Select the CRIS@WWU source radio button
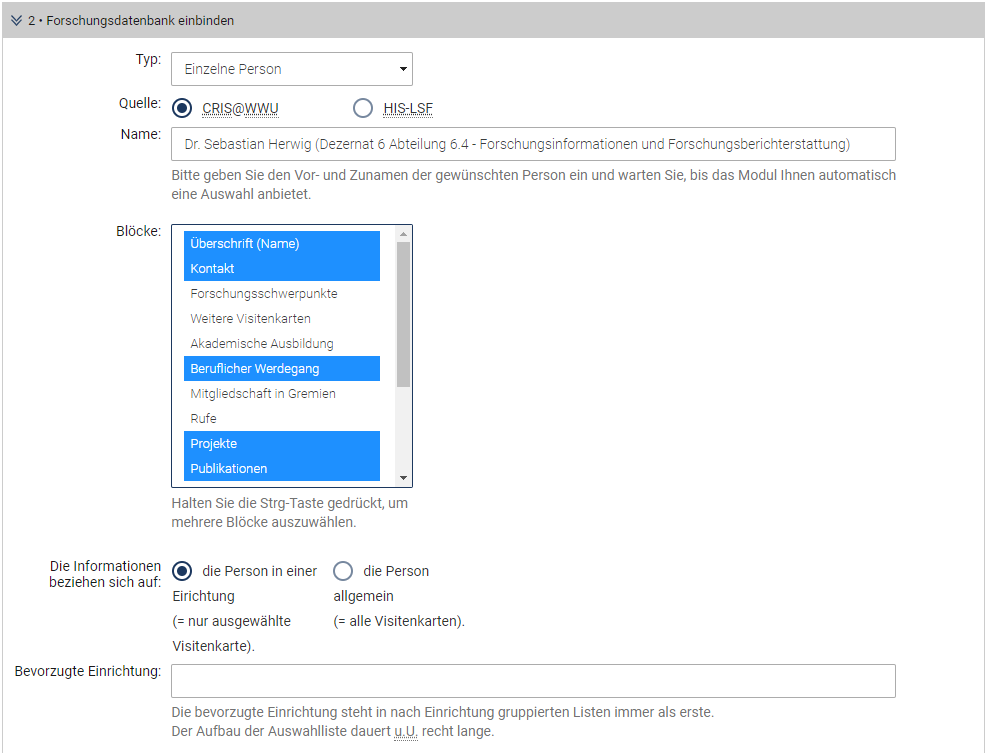 pyautogui.click(x=183, y=108)
